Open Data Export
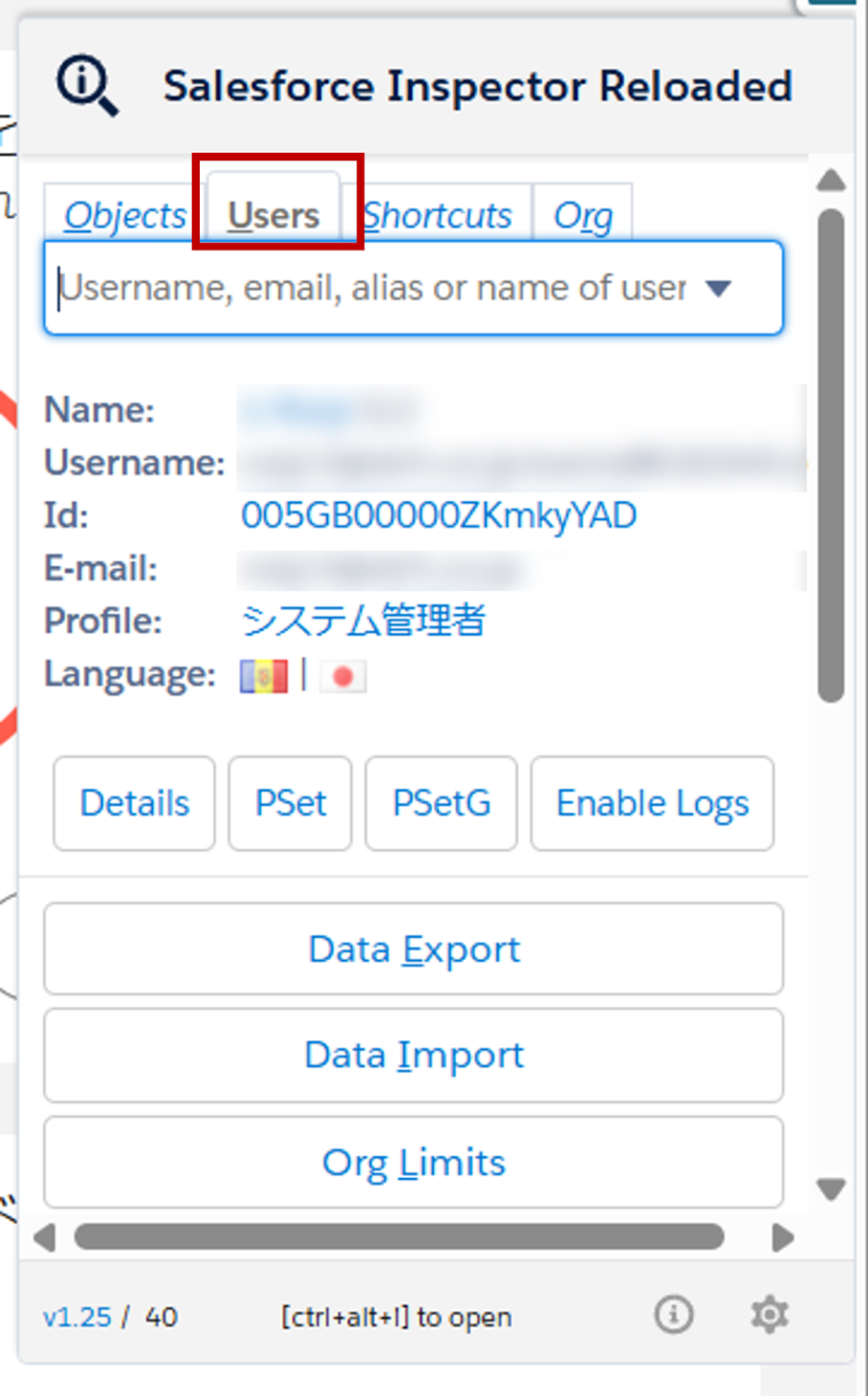The height and width of the screenshot is (1396, 868). click(414, 948)
